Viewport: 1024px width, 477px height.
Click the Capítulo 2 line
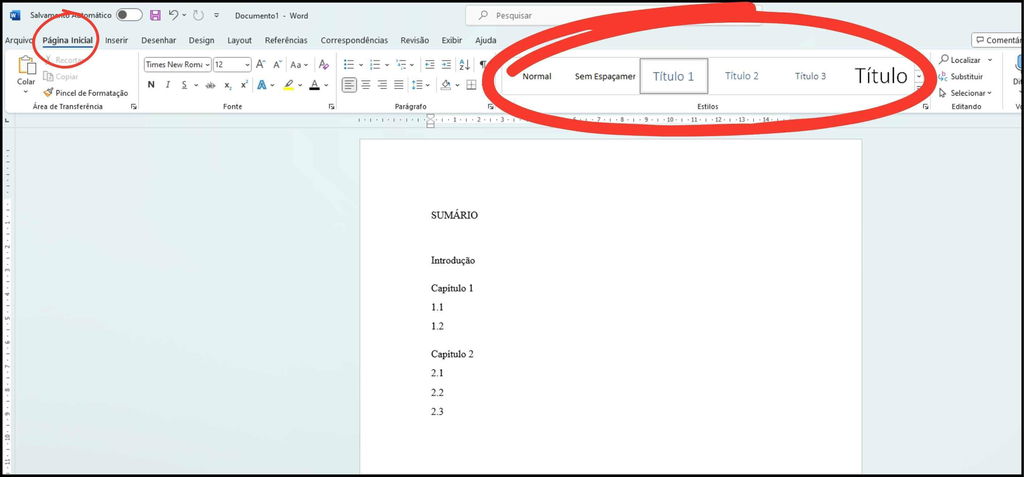tap(452, 354)
